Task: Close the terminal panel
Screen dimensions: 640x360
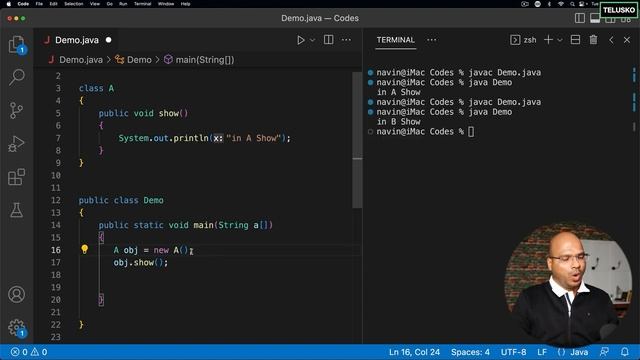Action: [x=627, y=40]
